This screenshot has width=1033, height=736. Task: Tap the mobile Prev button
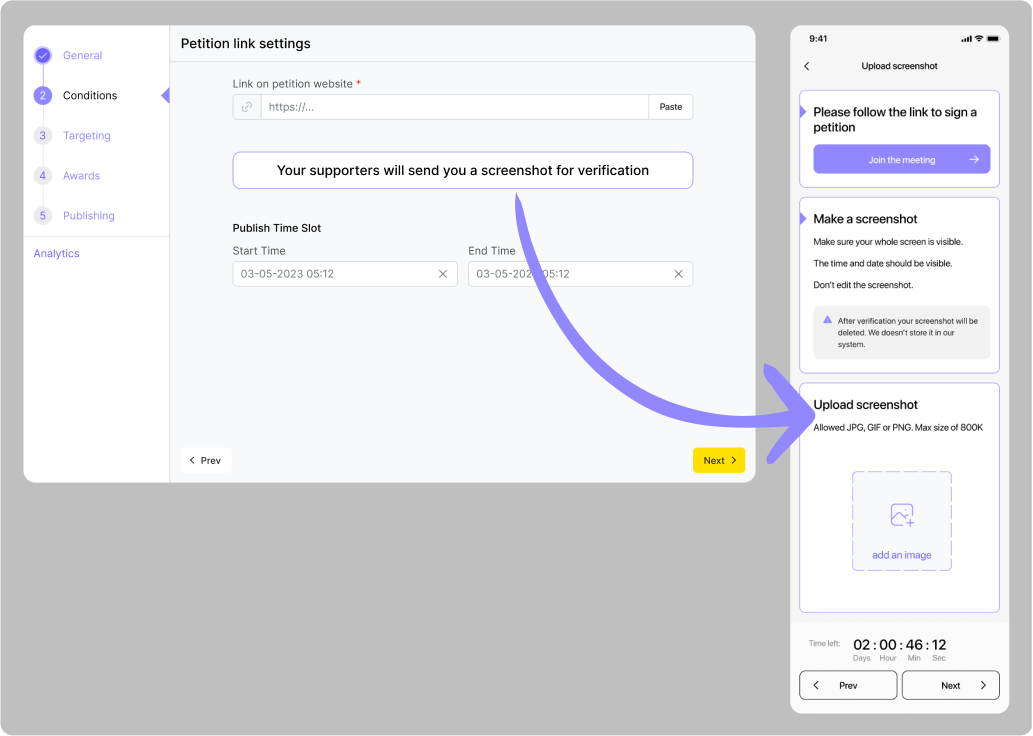coord(848,685)
